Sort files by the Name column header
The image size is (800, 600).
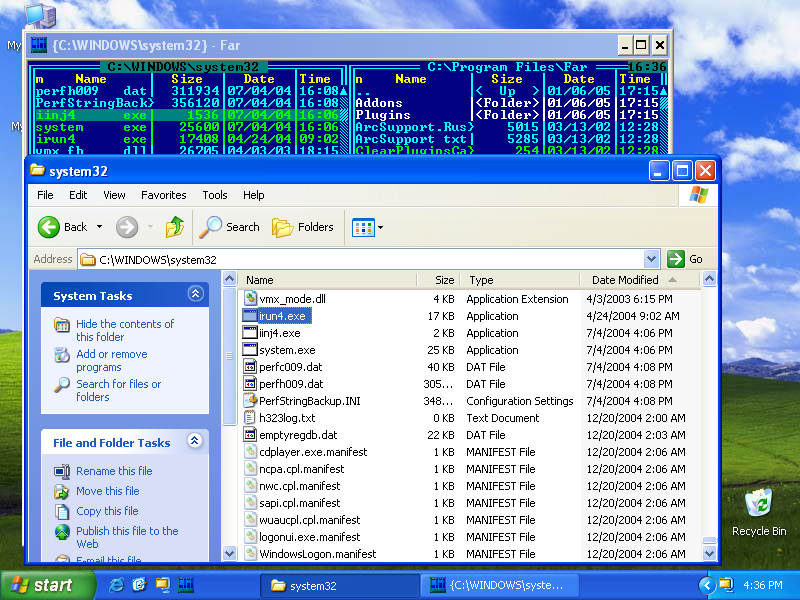click(328, 280)
